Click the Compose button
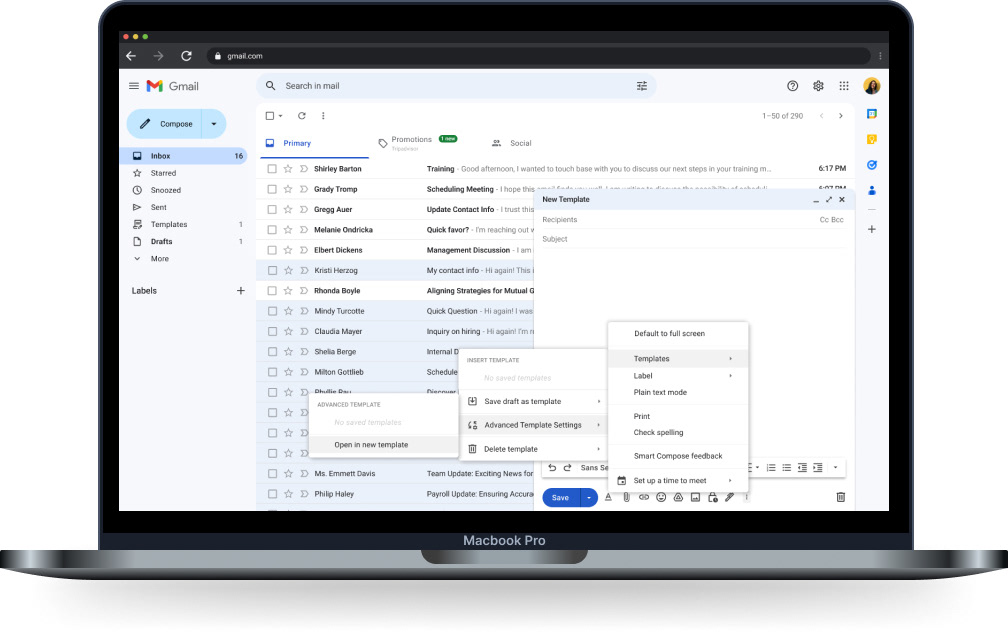 (166, 124)
